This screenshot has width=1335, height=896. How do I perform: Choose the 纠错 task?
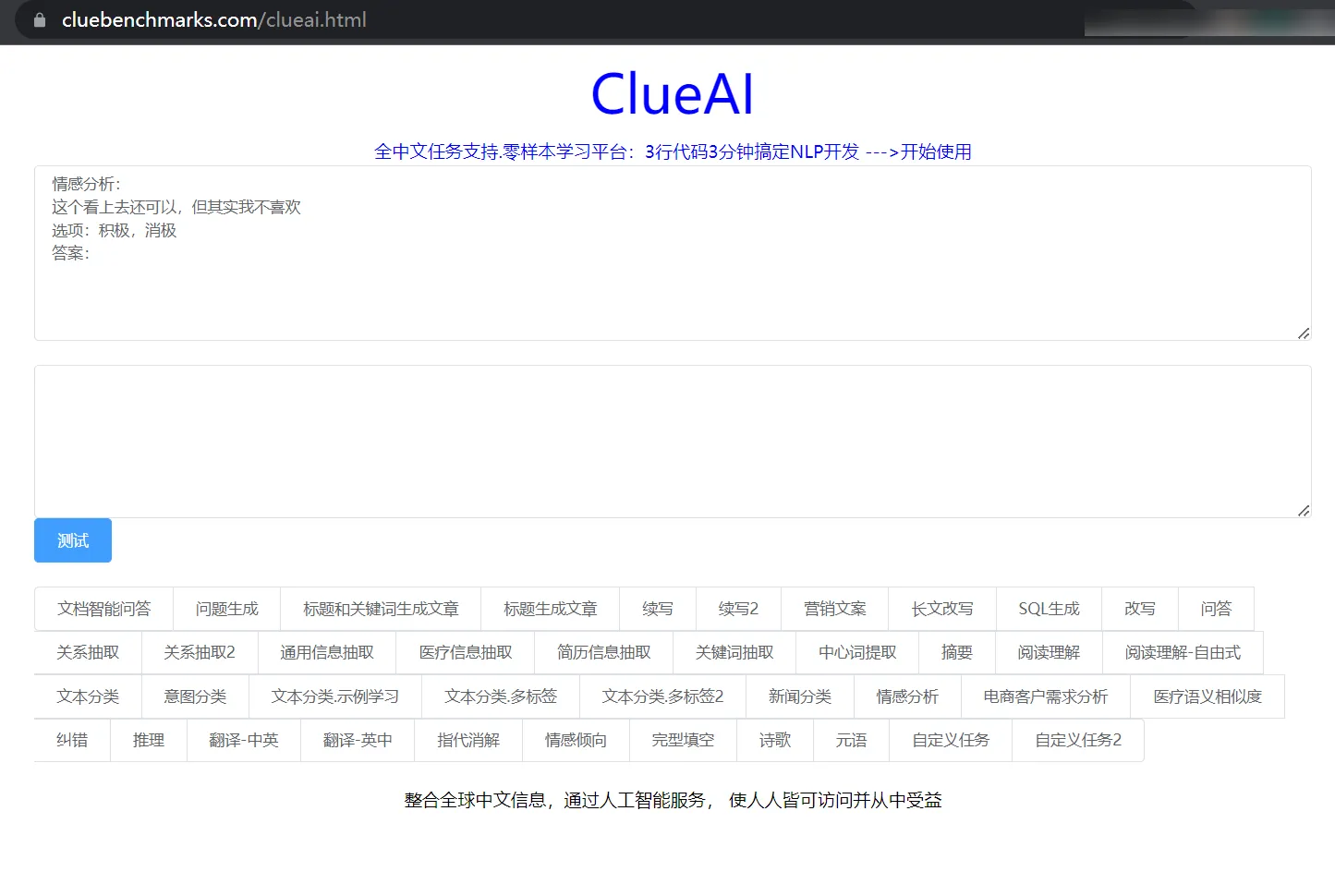point(71,740)
